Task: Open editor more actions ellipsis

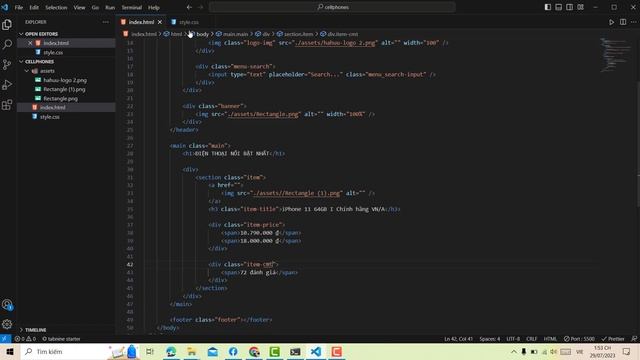Action: coord(633,22)
